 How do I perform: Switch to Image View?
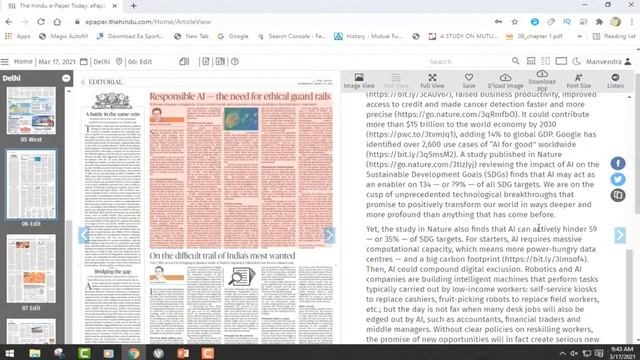click(359, 81)
